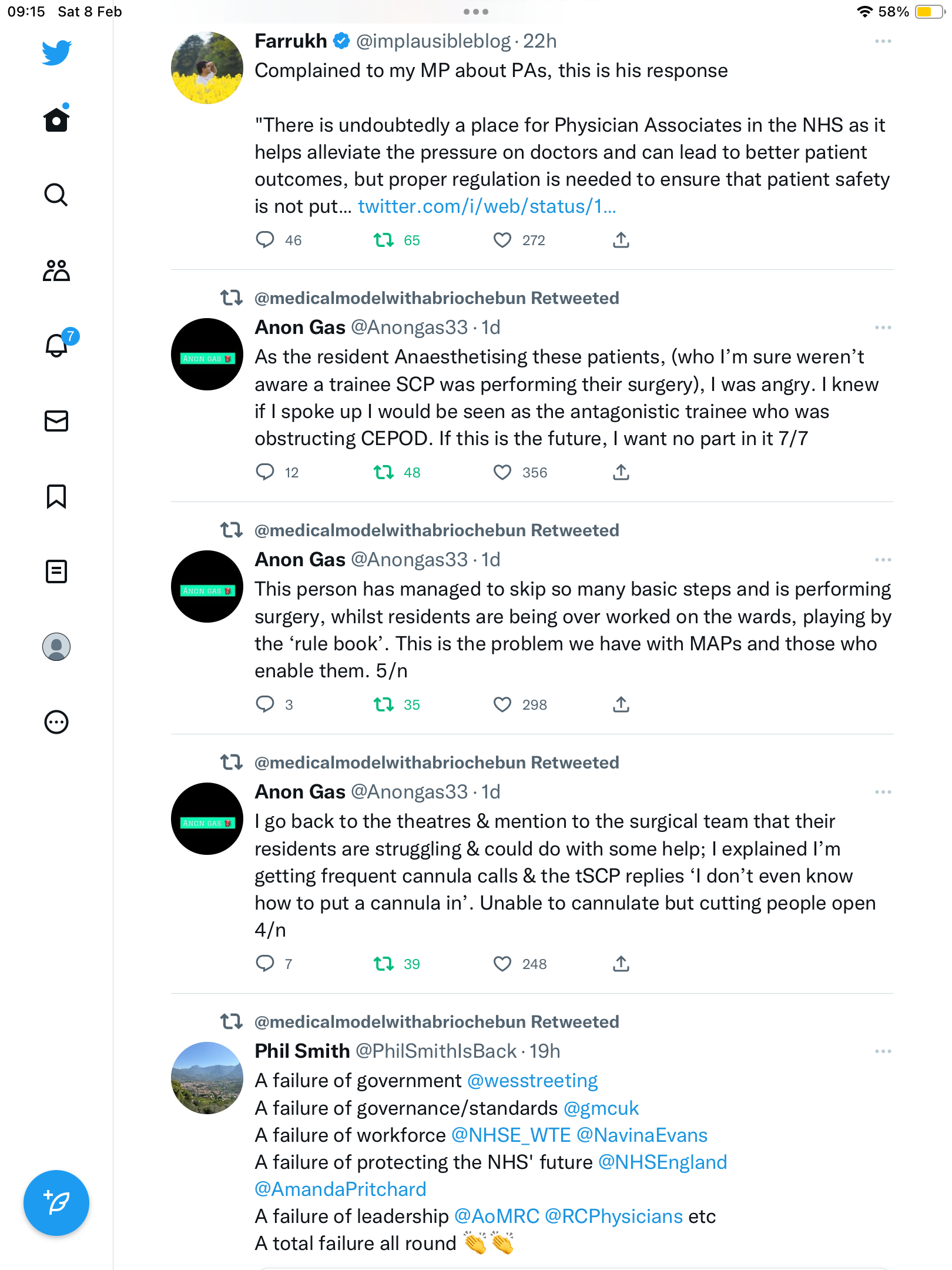Open the Home feed icon
The height and width of the screenshot is (1270, 952).
tap(56, 119)
